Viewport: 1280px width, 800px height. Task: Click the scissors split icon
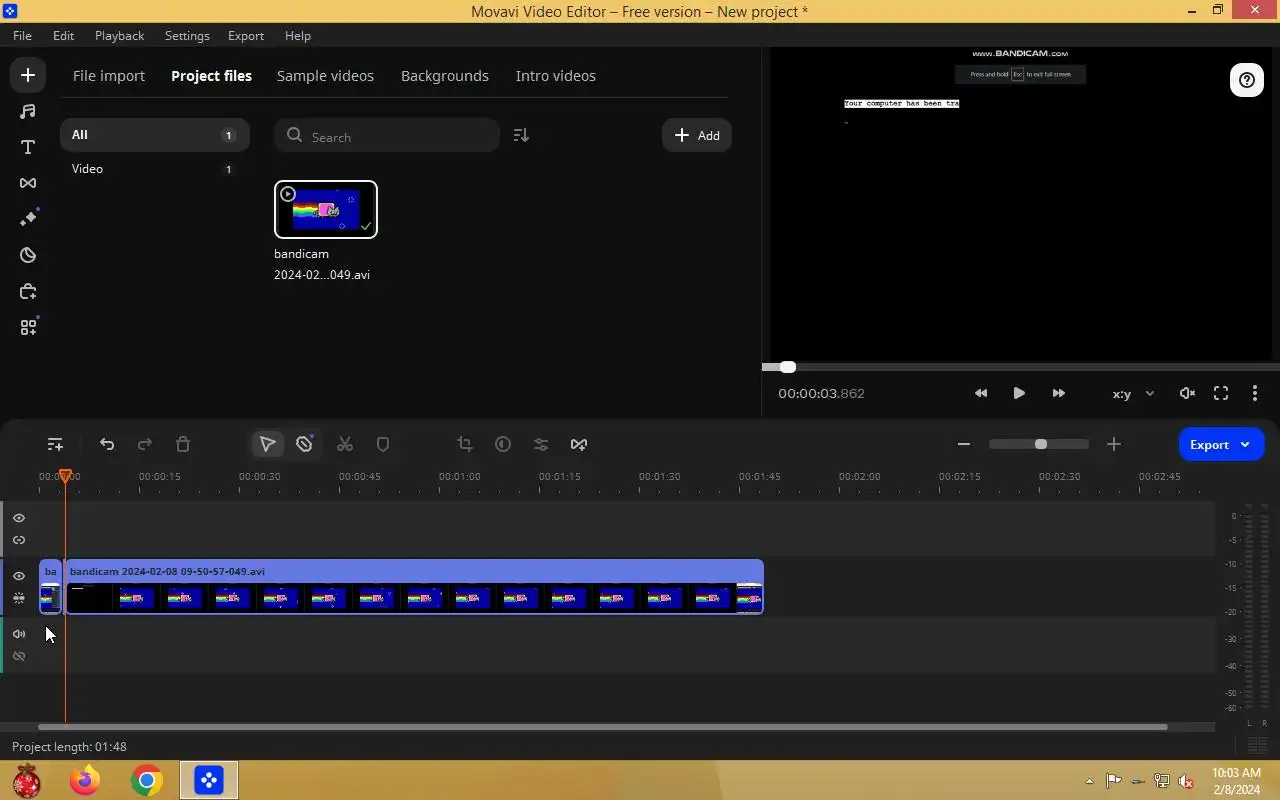pos(345,444)
